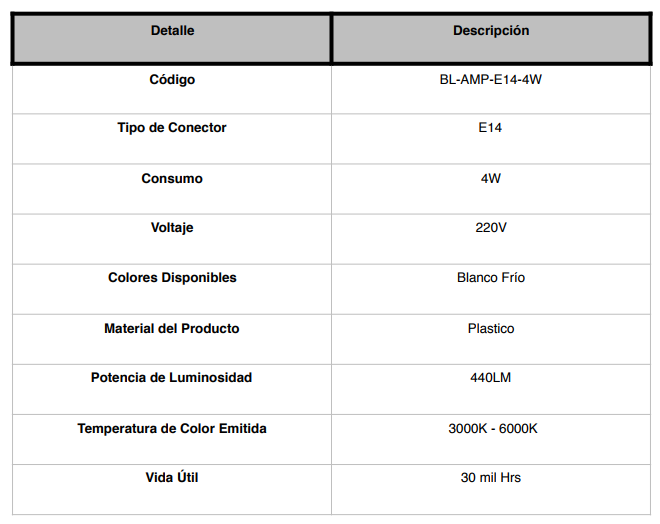Click the Voltaje row label
This screenshot has height=524, width=660.
(x=172, y=228)
